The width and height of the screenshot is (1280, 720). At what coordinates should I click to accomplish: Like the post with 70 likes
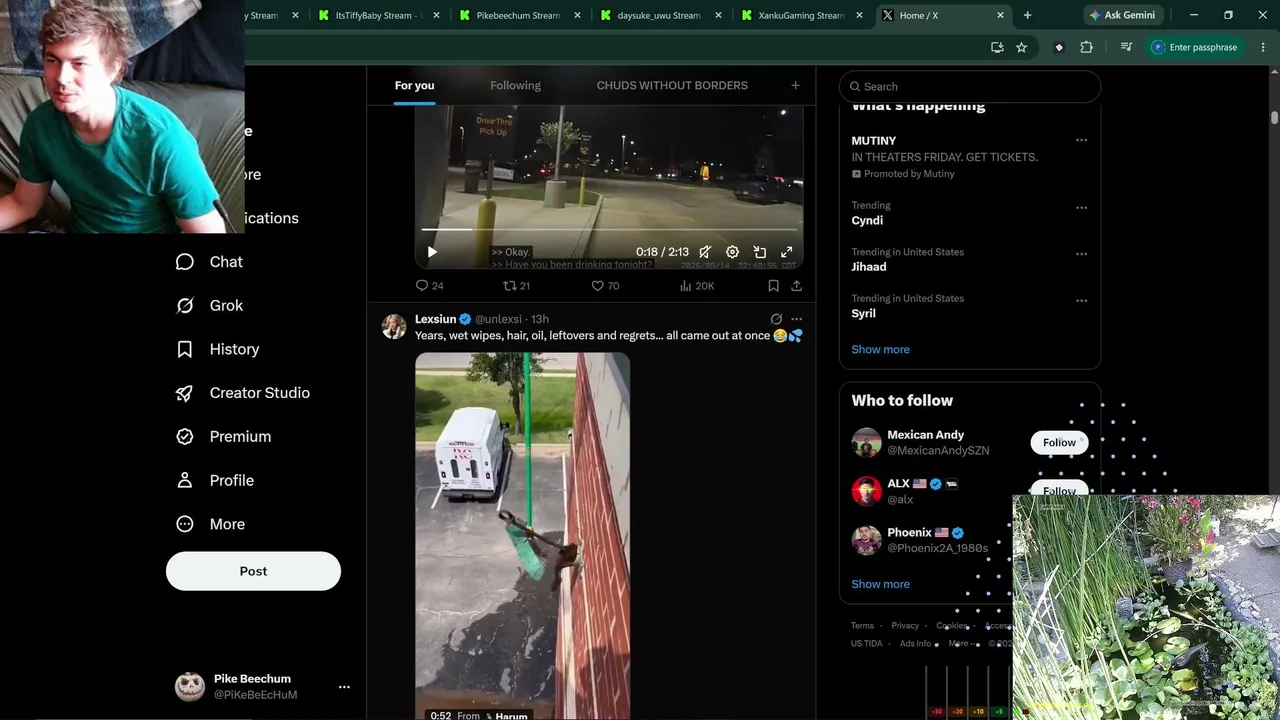pyautogui.click(x=605, y=286)
